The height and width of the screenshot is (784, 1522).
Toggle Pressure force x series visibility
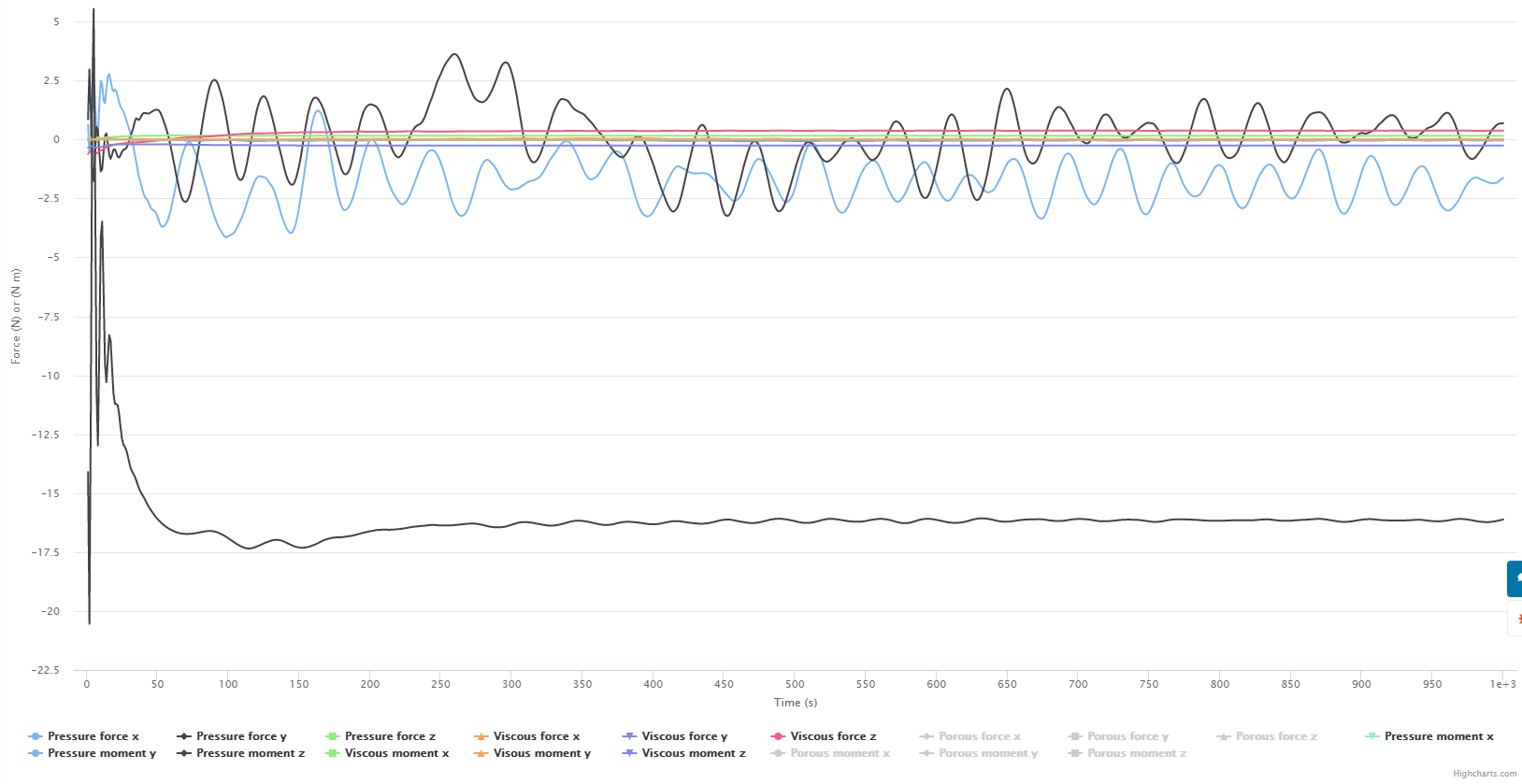pos(93,736)
